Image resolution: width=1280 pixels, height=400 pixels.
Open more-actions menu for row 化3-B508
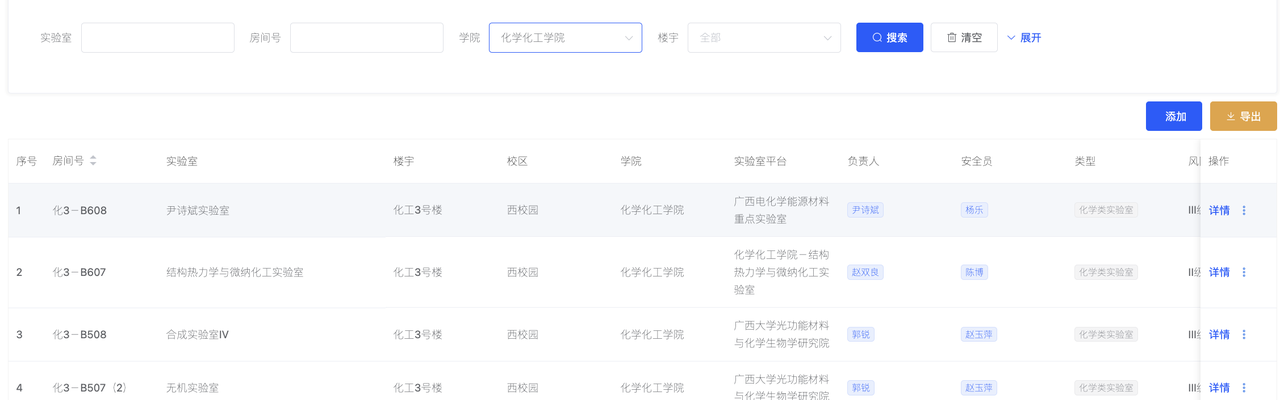click(1244, 334)
